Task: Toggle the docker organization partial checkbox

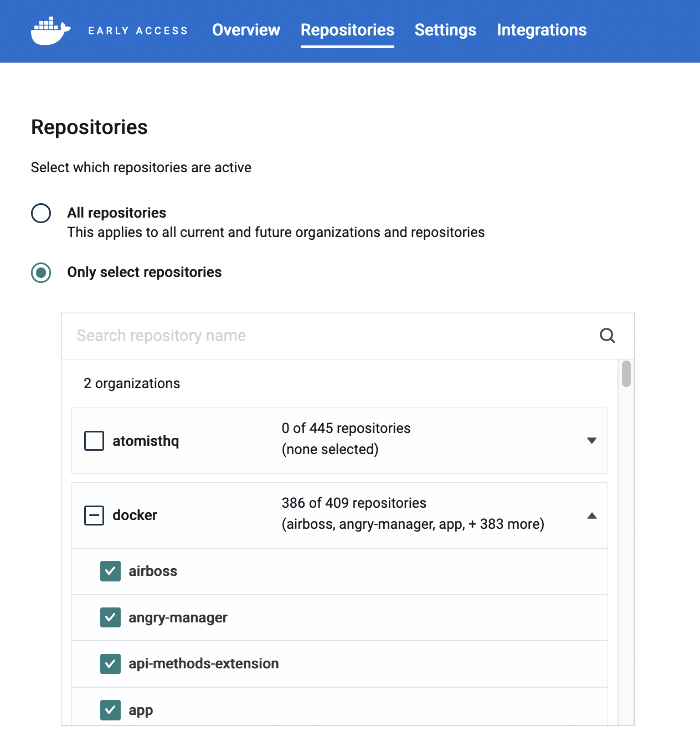Action: click(x=94, y=515)
